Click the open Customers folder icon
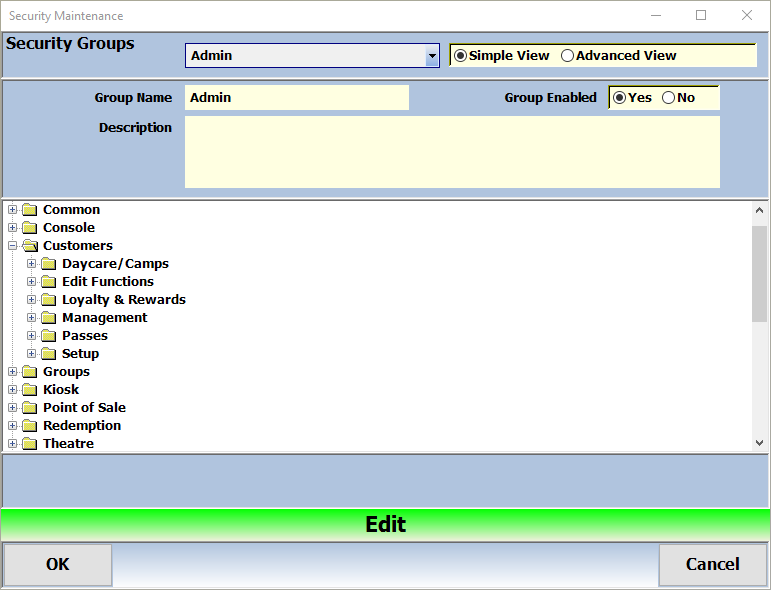The width and height of the screenshot is (771, 590). tap(29, 246)
